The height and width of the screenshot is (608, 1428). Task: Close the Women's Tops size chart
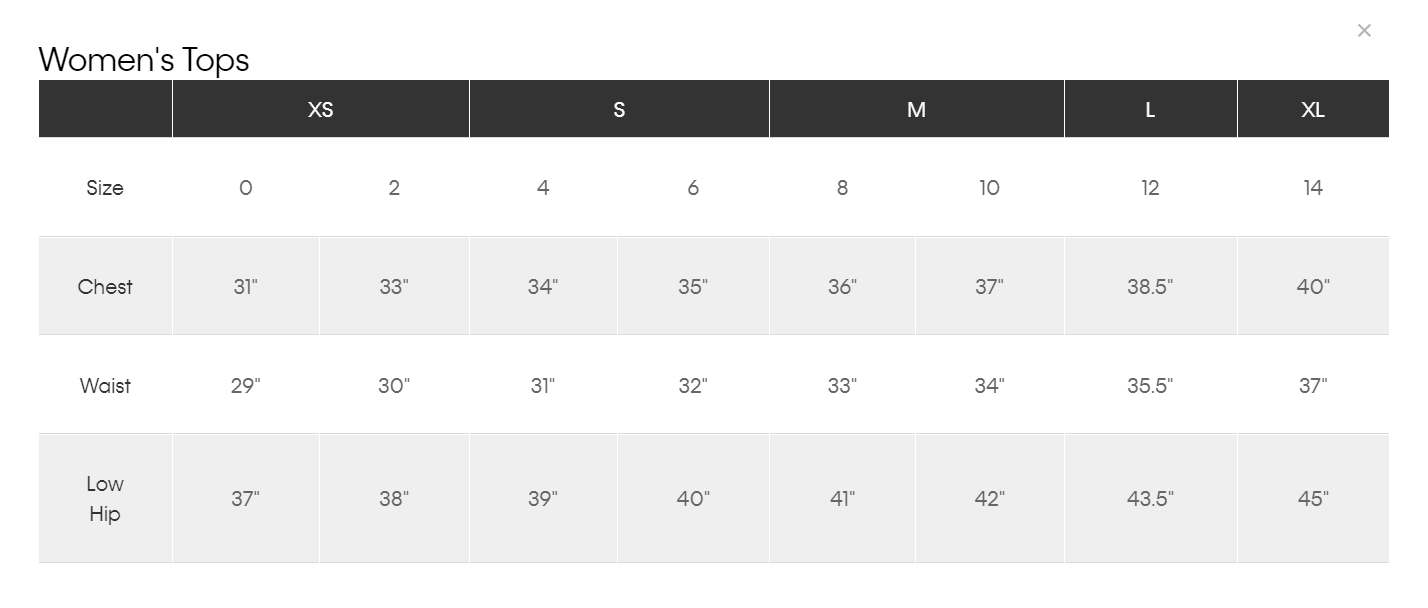point(1364,31)
